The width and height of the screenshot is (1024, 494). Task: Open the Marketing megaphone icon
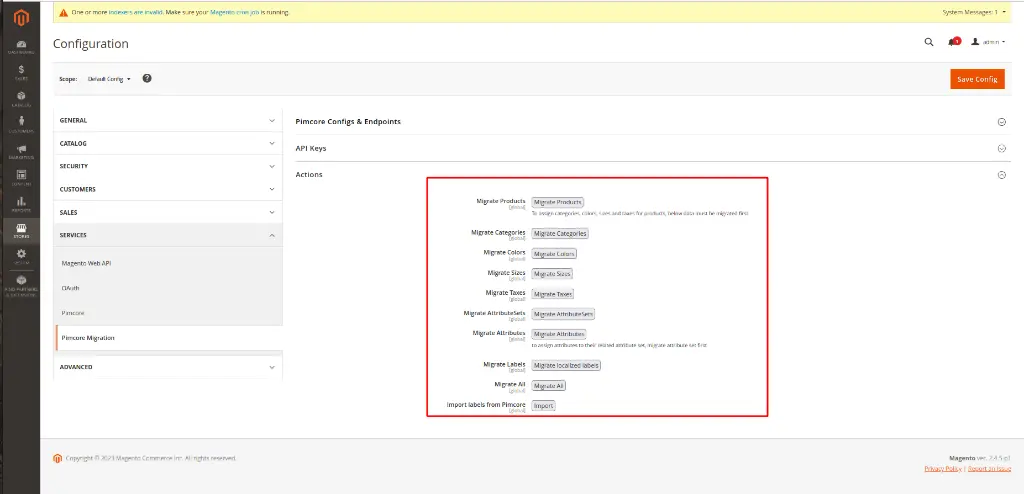pos(20,151)
